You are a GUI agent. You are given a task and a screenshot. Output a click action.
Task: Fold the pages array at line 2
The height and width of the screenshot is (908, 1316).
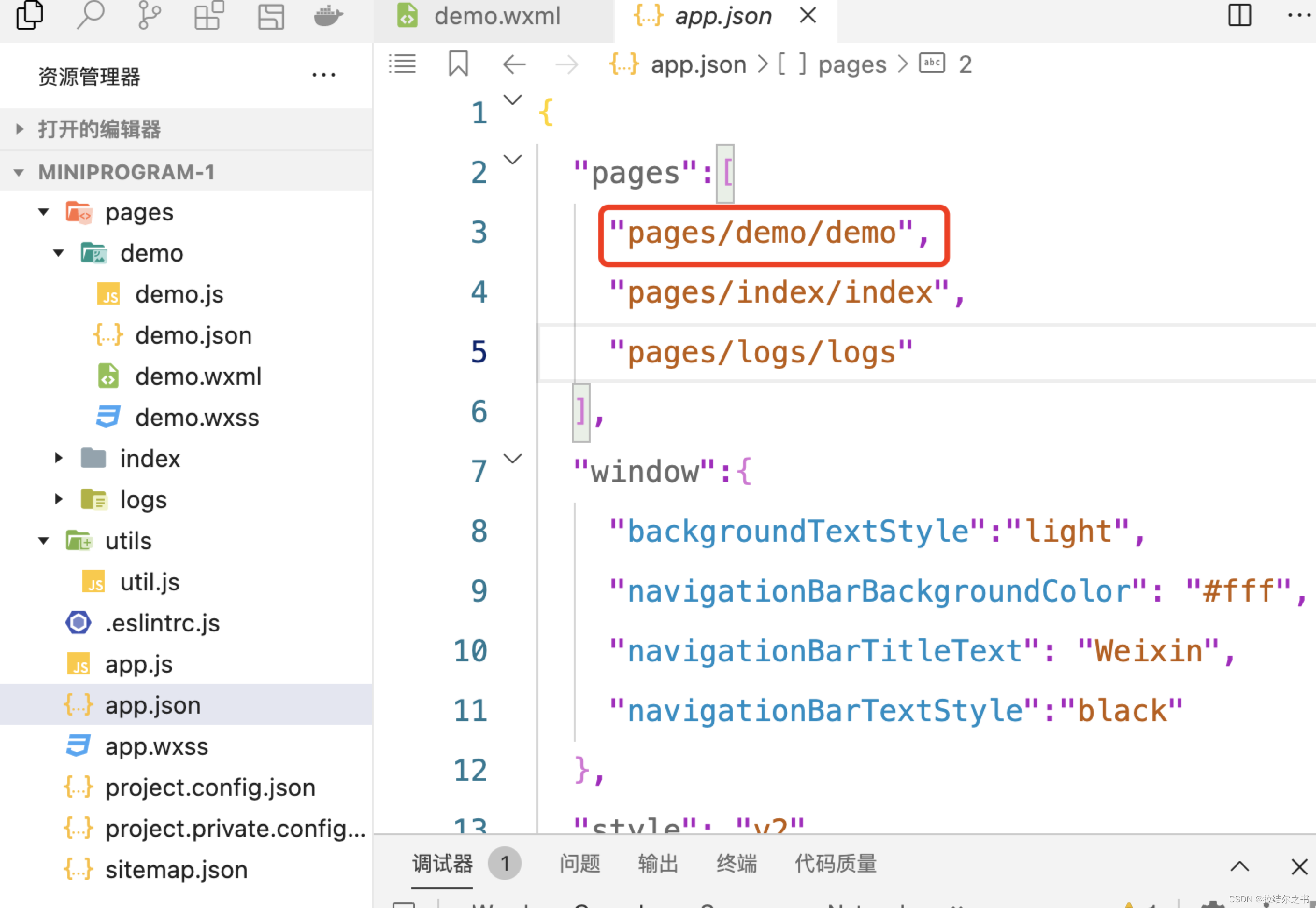(513, 160)
